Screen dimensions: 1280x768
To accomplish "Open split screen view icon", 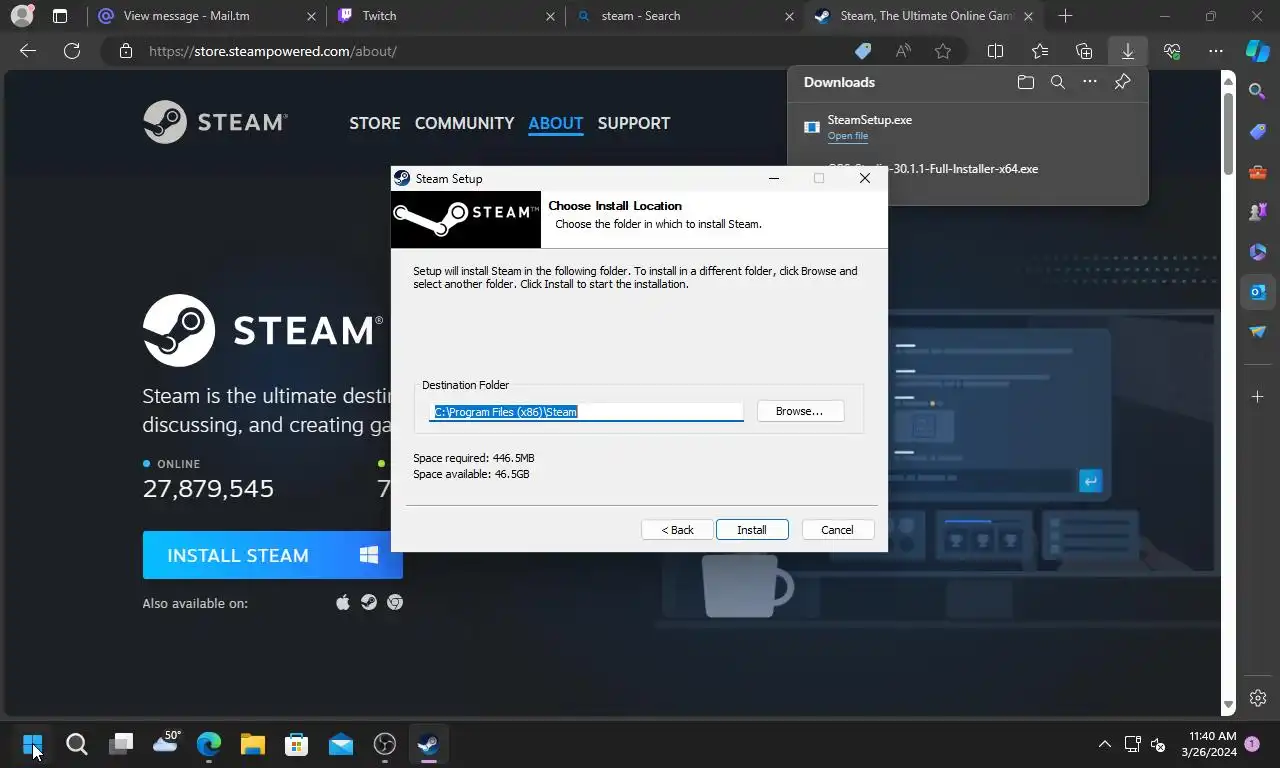I will tap(996, 51).
